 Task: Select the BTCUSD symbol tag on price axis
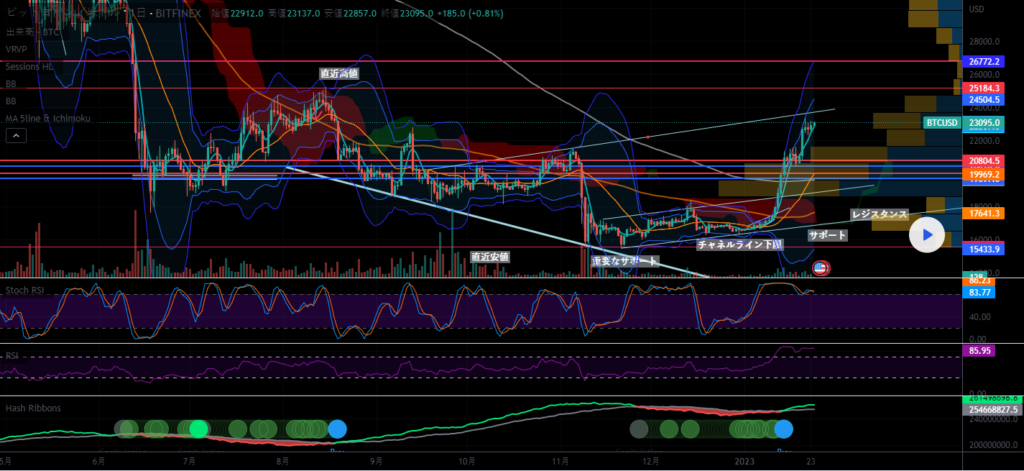(941, 123)
